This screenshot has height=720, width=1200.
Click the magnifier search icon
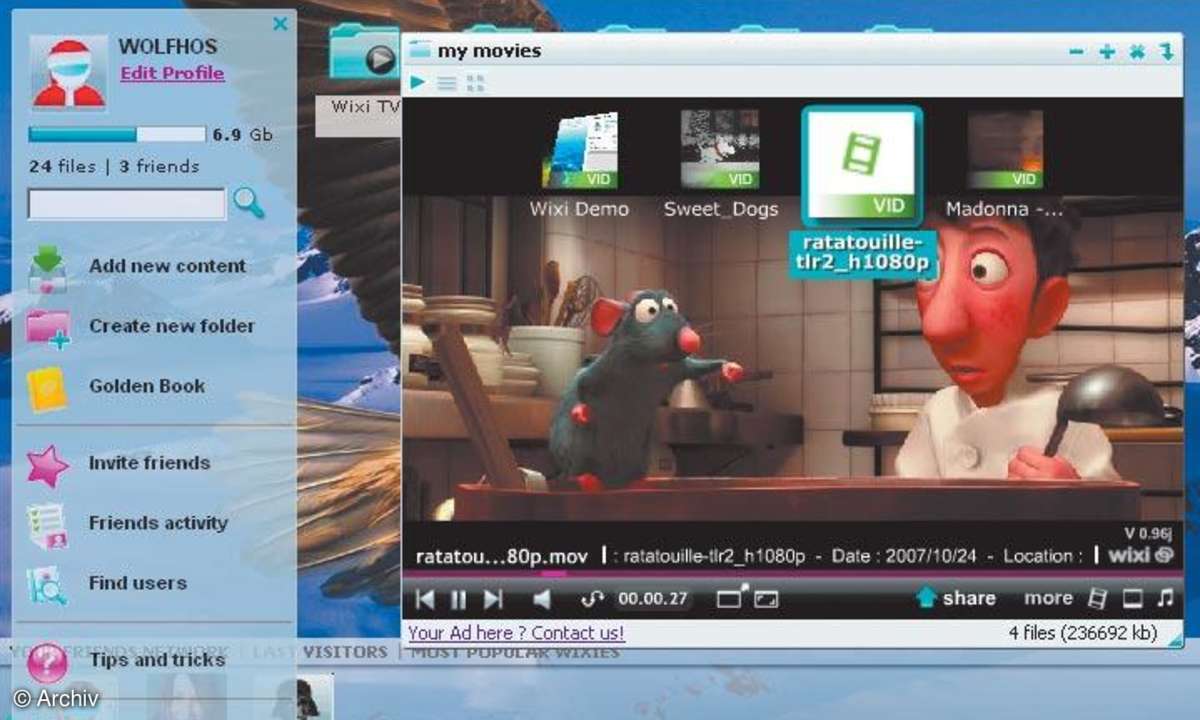(x=248, y=203)
